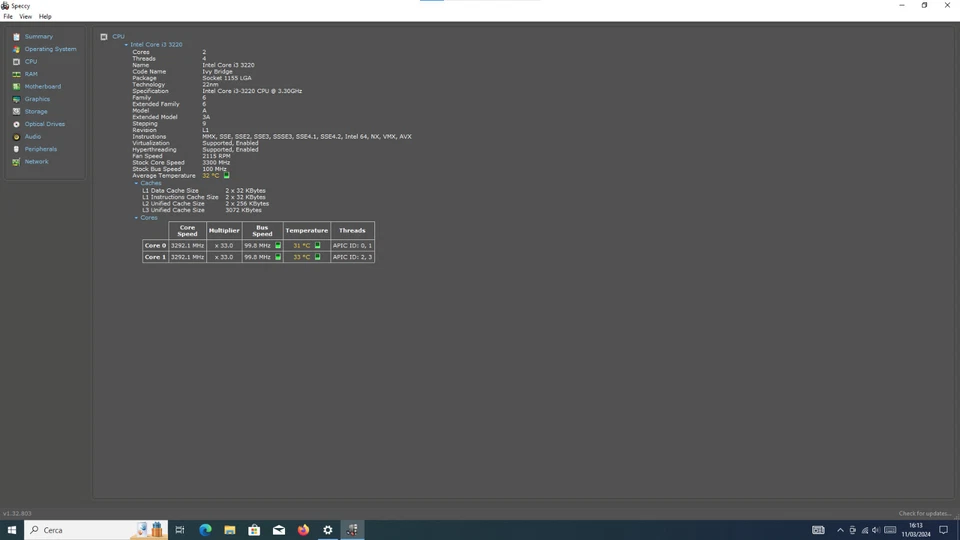Open Mail app from taskbar
The width and height of the screenshot is (960, 540).
[x=279, y=530]
